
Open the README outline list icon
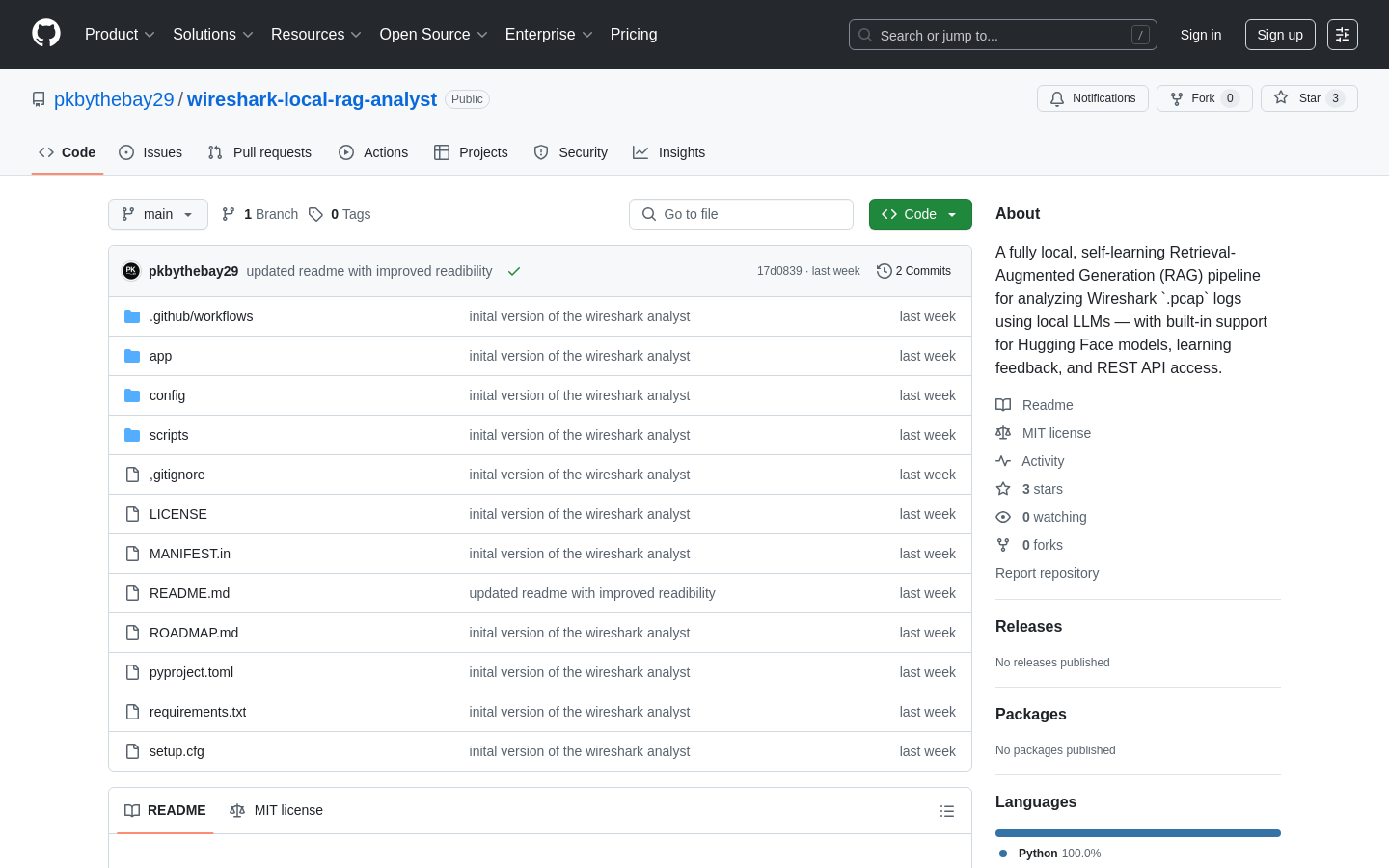click(947, 811)
